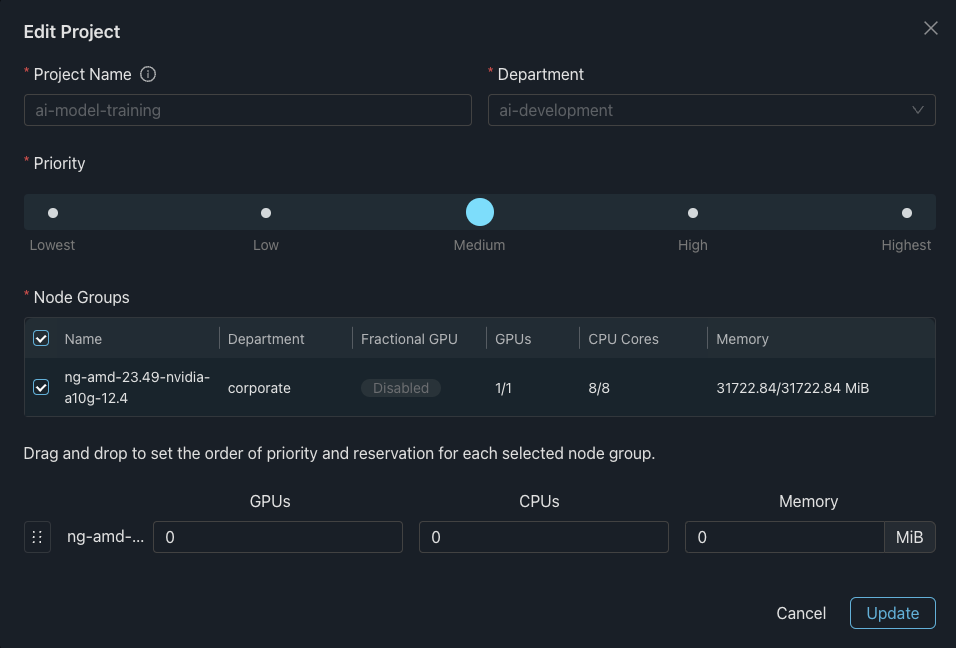The height and width of the screenshot is (648, 956).
Task: Focus the Project Name input field
Action: click(247, 110)
